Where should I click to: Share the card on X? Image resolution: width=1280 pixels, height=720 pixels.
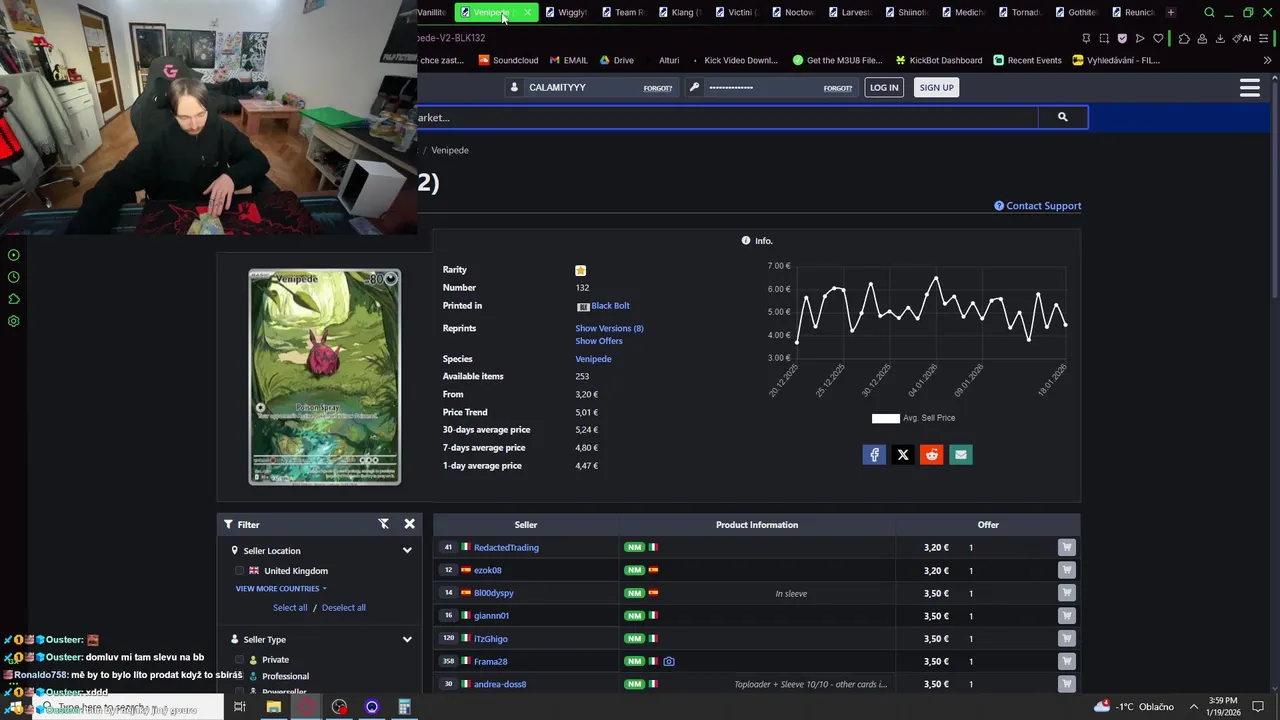pyautogui.click(x=903, y=455)
